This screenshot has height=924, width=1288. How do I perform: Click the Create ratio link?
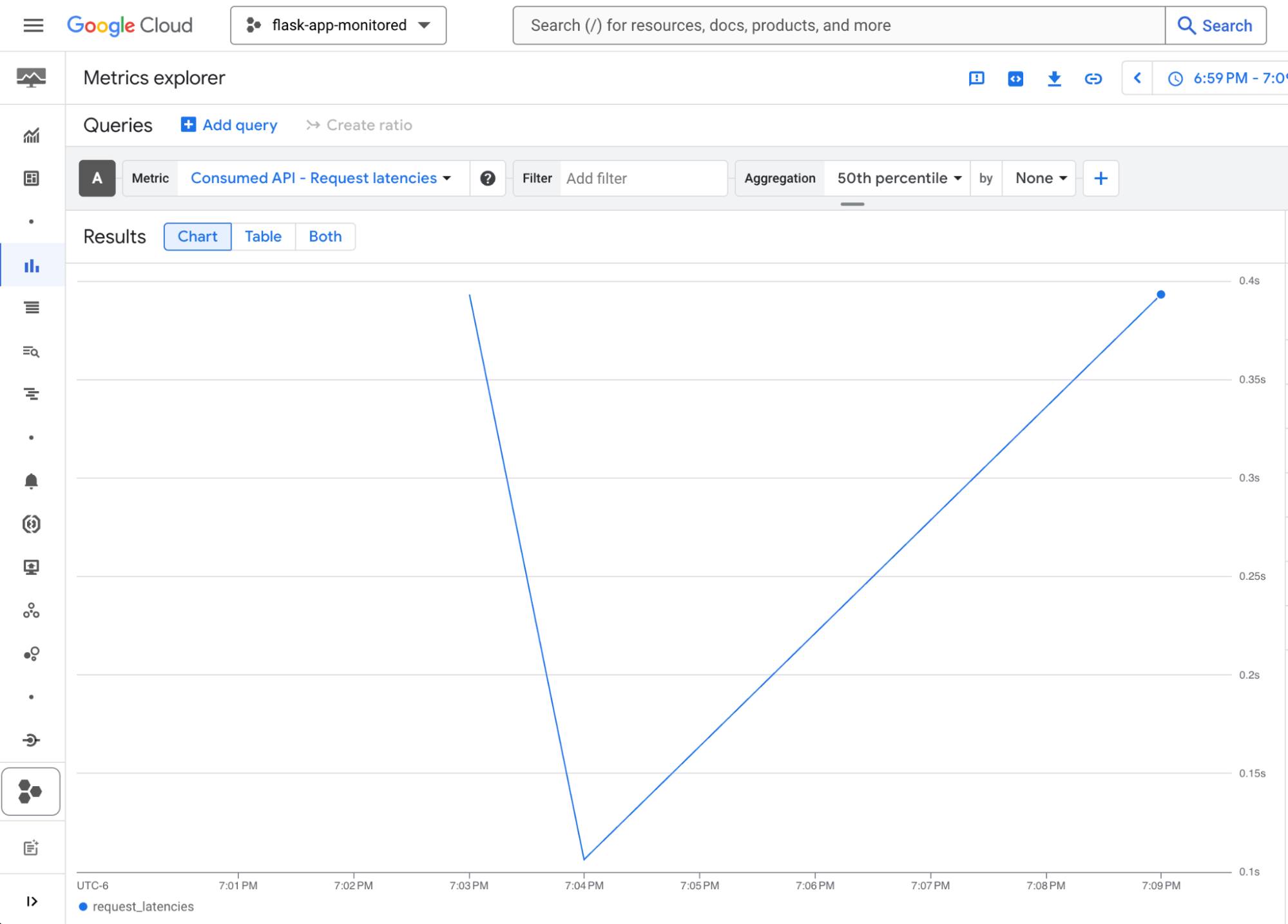click(359, 125)
